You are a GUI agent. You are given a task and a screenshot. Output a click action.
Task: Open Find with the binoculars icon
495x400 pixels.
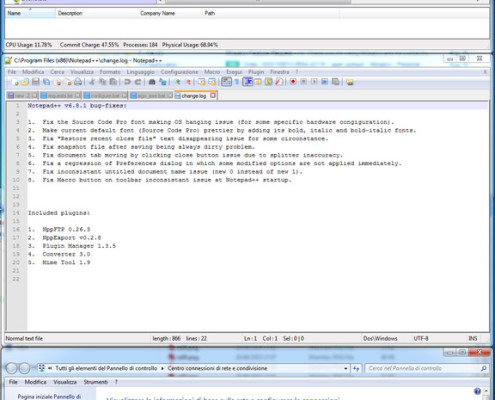(x=152, y=82)
